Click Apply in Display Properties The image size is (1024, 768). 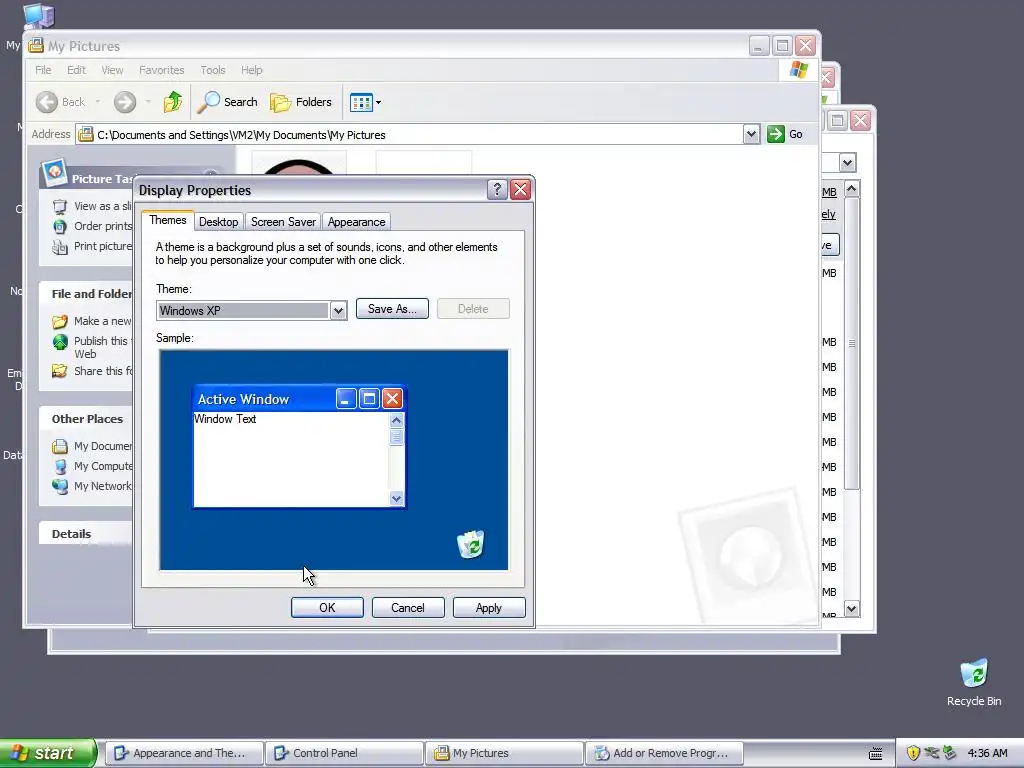[x=488, y=608]
